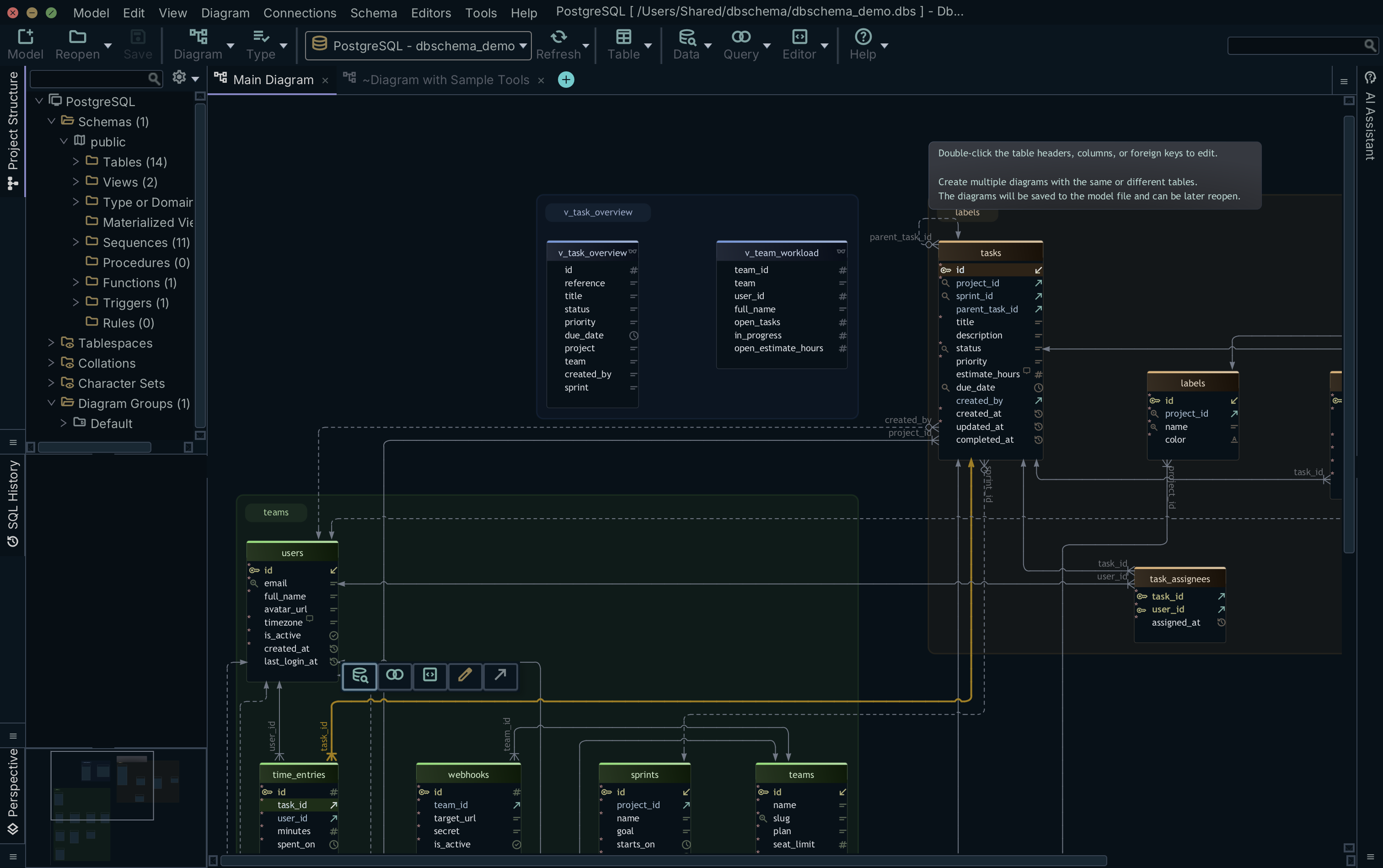Viewport: 1383px width, 868px height.
Task: Click the top-right search magnifier icon
Action: [x=1370, y=45]
